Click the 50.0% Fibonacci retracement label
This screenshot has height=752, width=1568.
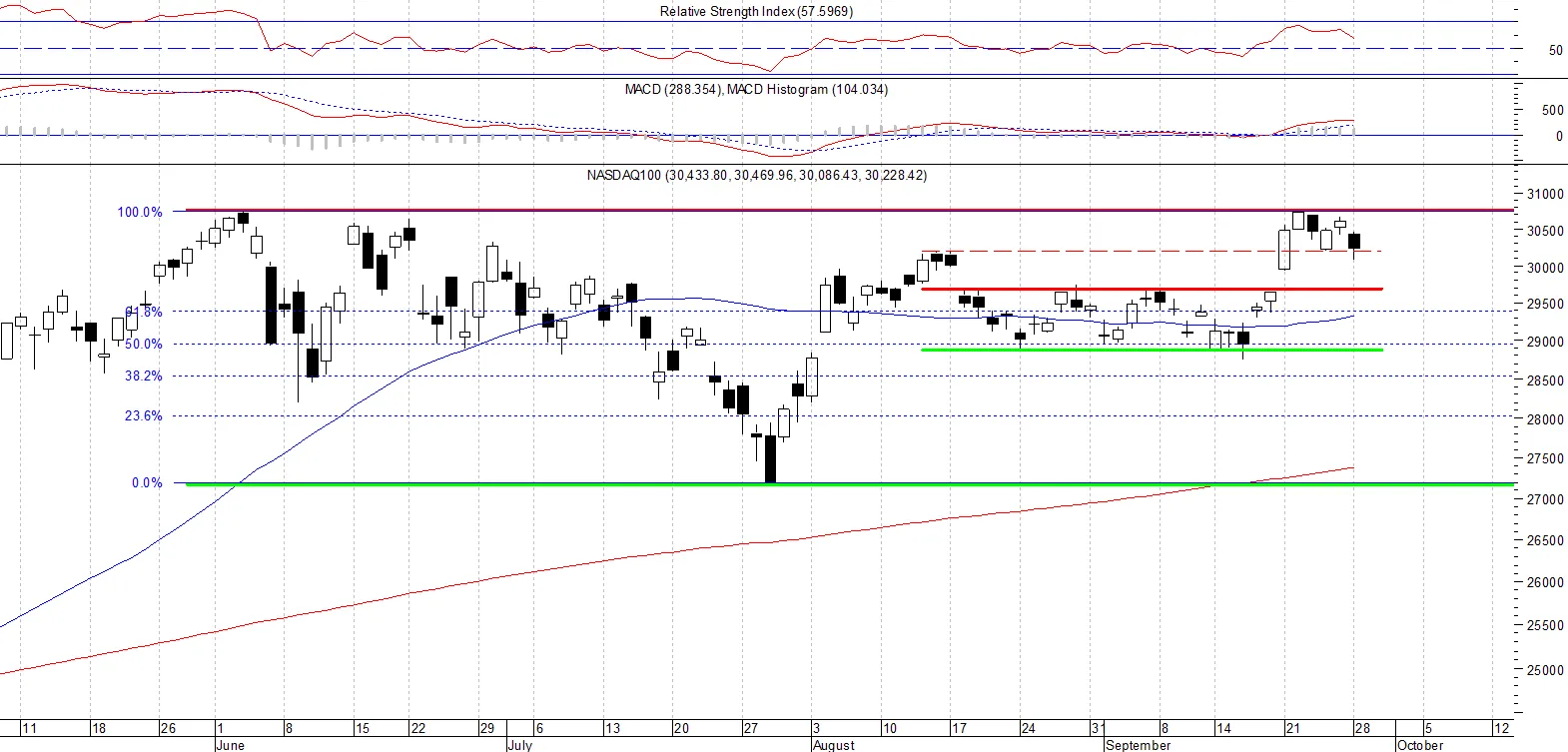pyautogui.click(x=144, y=345)
